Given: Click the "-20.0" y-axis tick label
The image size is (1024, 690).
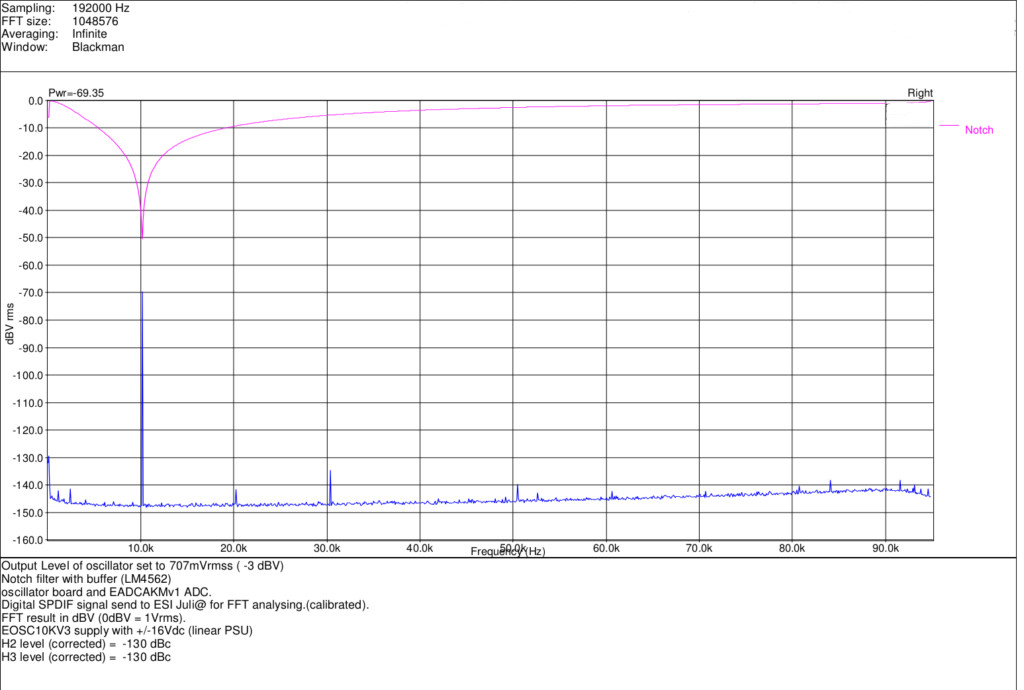Looking at the screenshot, I should pyautogui.click(x=31, y=156).
